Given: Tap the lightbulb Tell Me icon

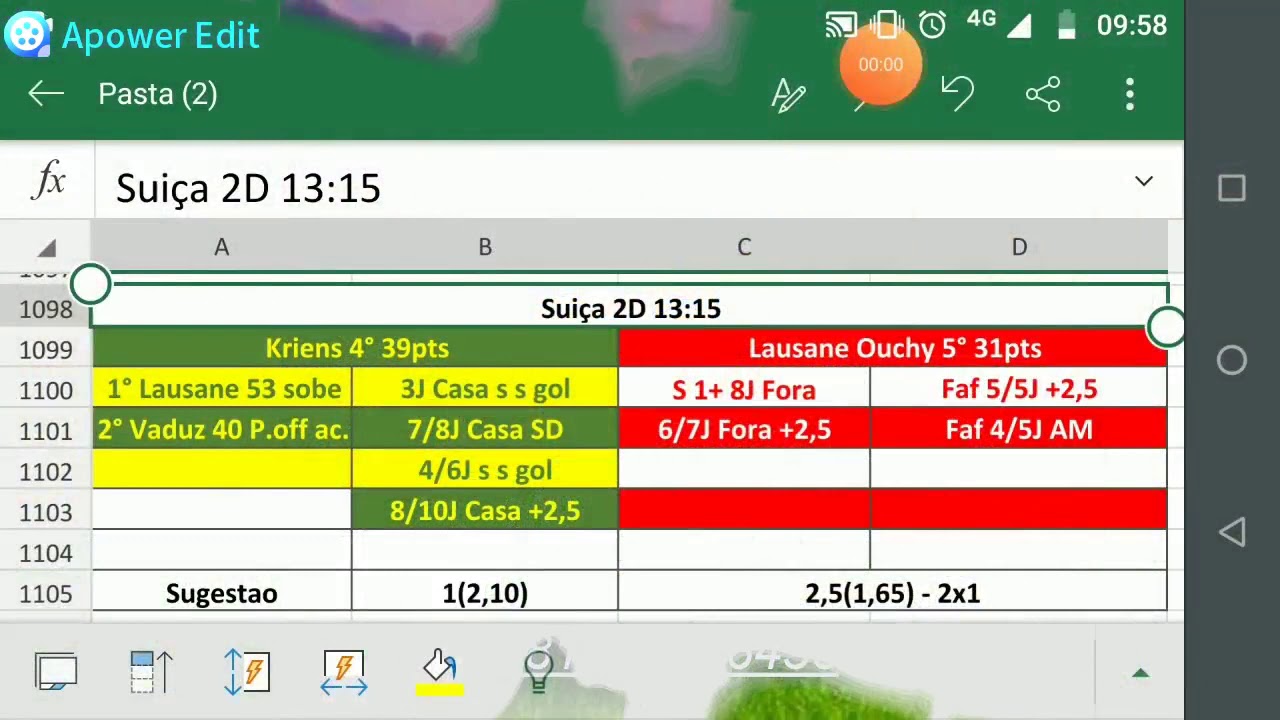Looking at the screenshot, I should [x=538, y=671].
